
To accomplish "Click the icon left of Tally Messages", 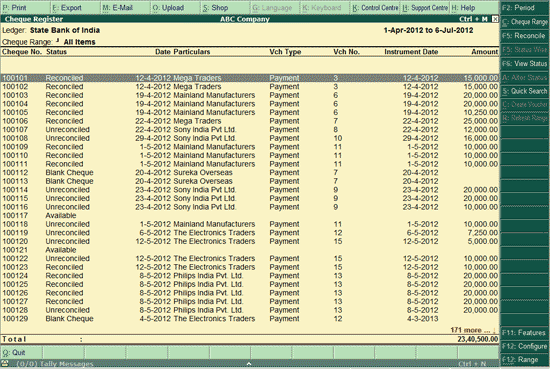I will tap(5, 363).
